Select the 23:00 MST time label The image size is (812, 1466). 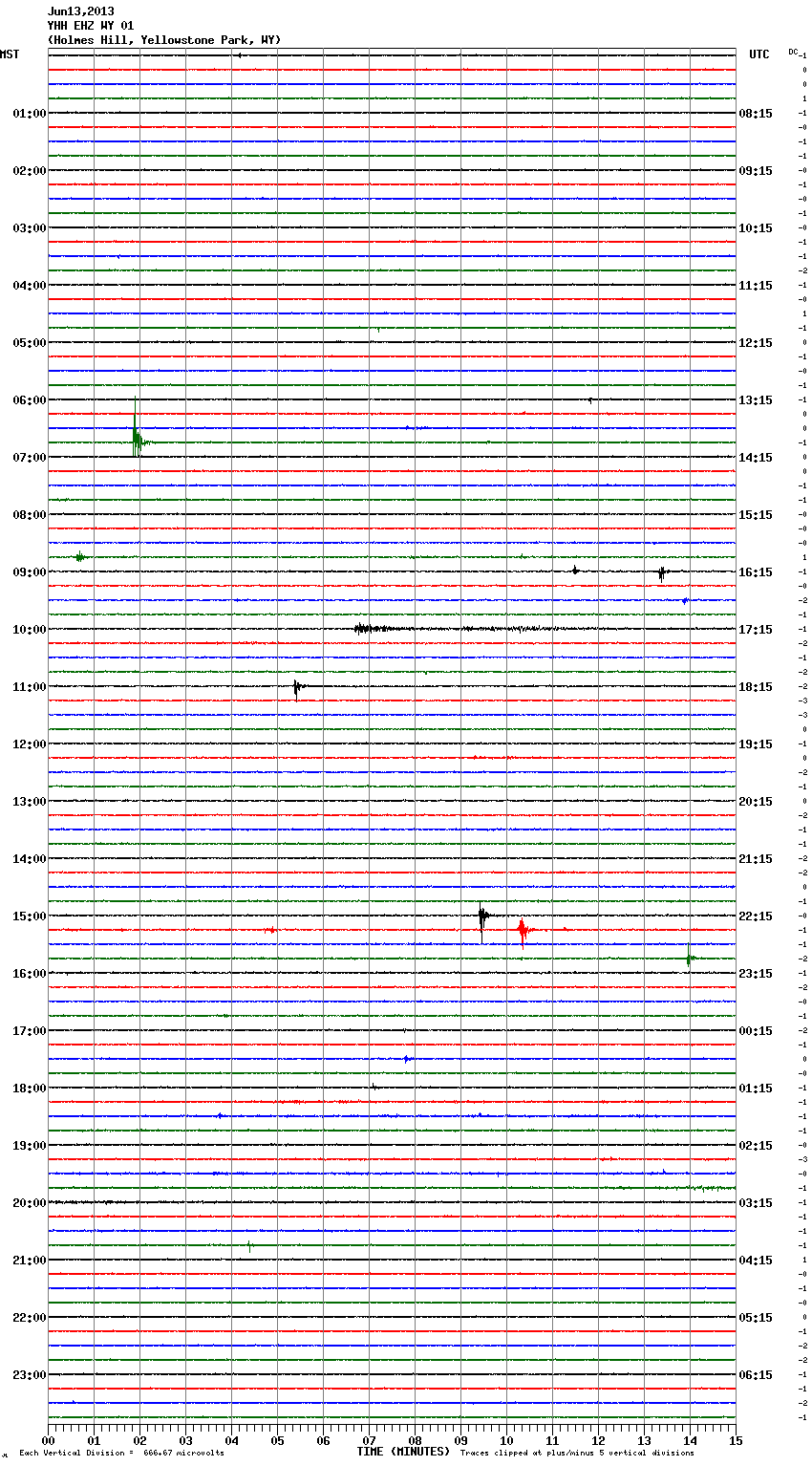pyautogui.click(x=29, y=1375)
